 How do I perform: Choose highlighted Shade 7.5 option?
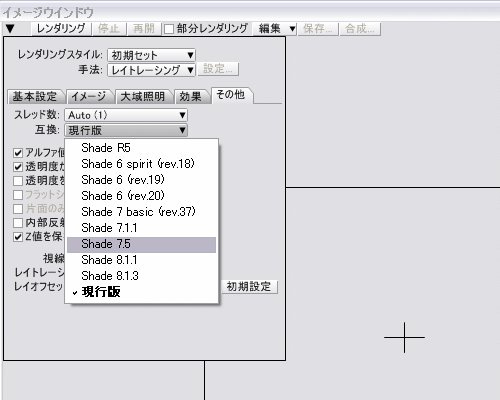pos(142,244)
